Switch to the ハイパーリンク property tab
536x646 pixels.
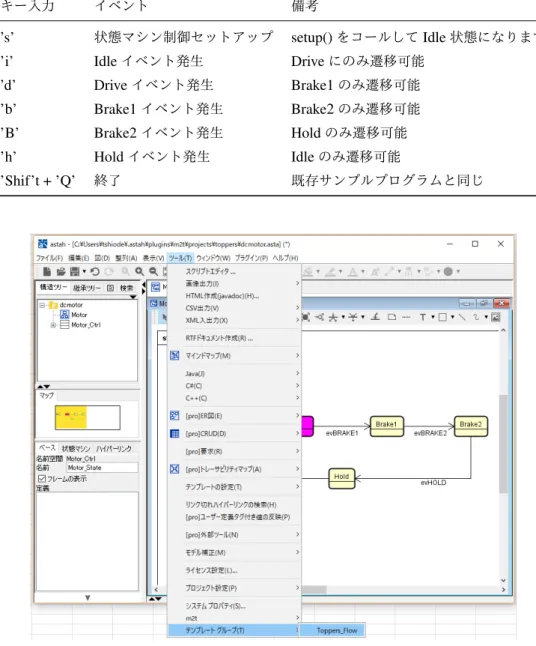tap(114, 449)
